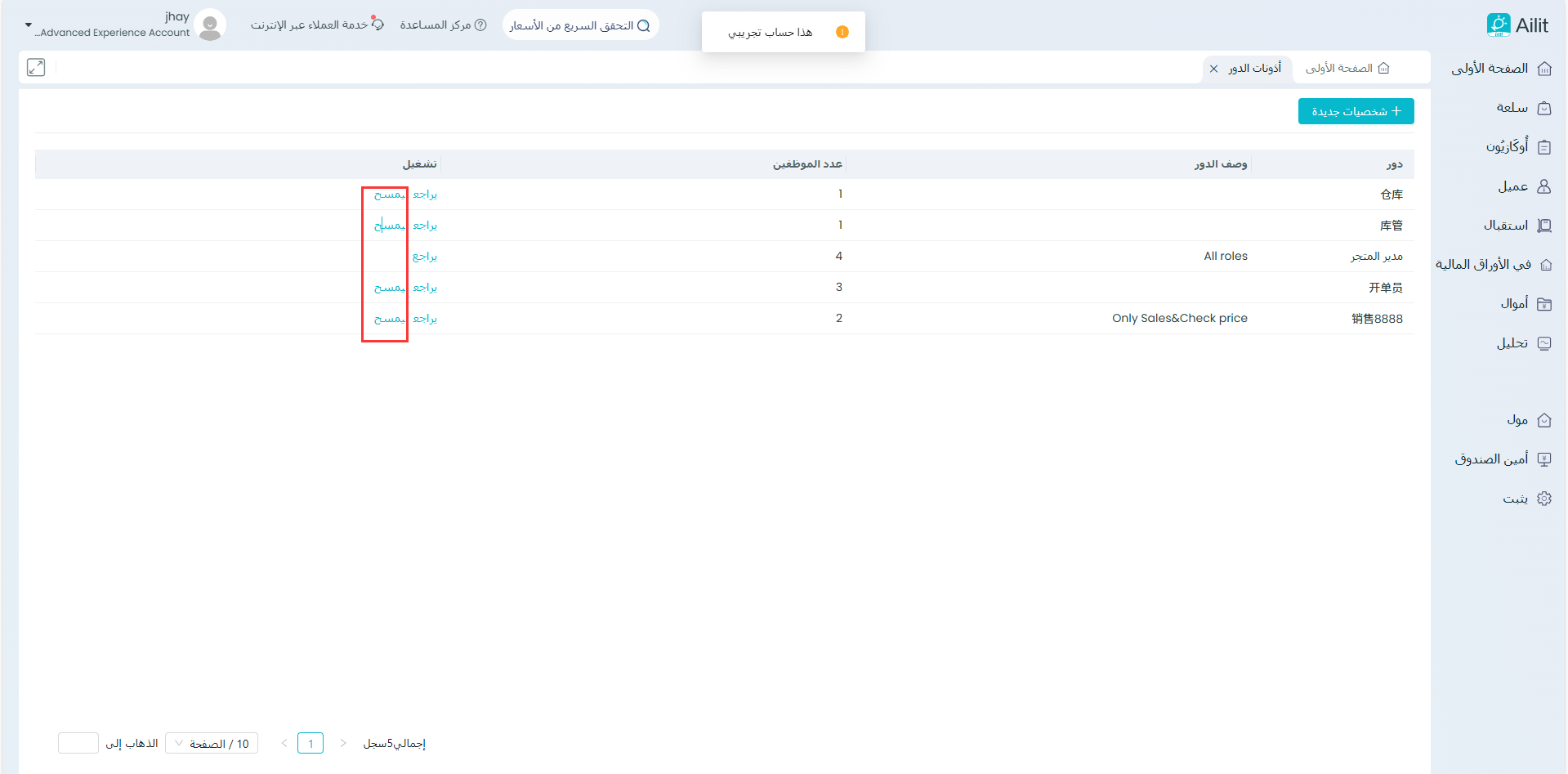Click the fullscreen expand icon
This screenshot has height=774, width=1568.
(x=36, y=68)
